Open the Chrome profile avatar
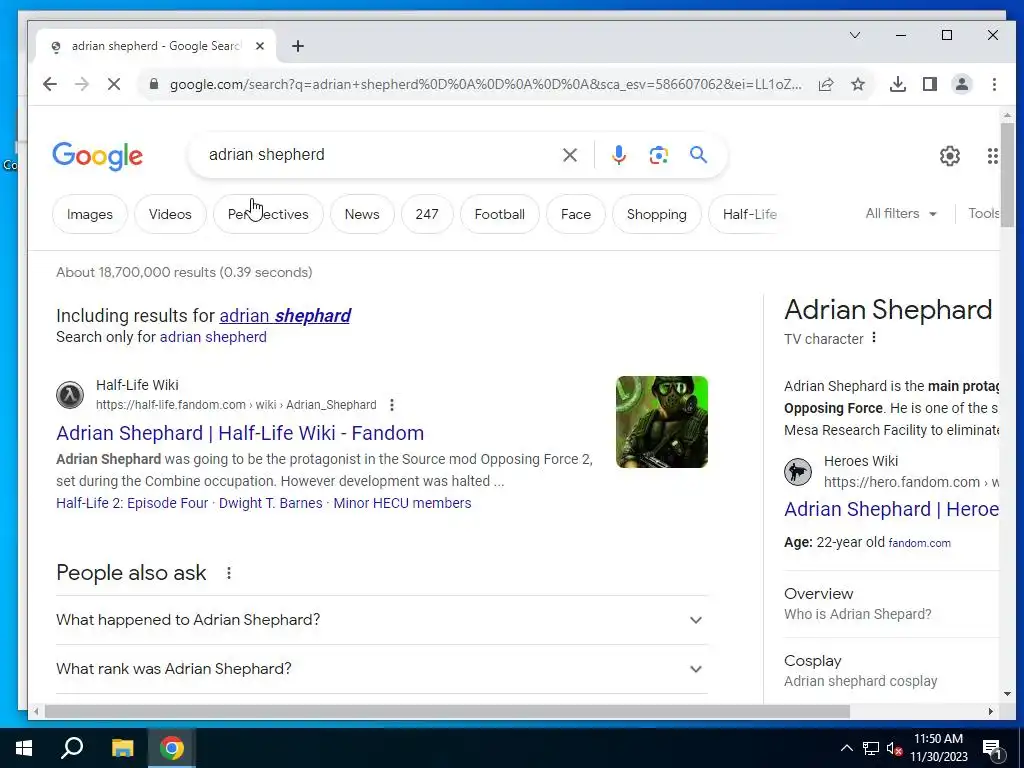 pos(962,84)
